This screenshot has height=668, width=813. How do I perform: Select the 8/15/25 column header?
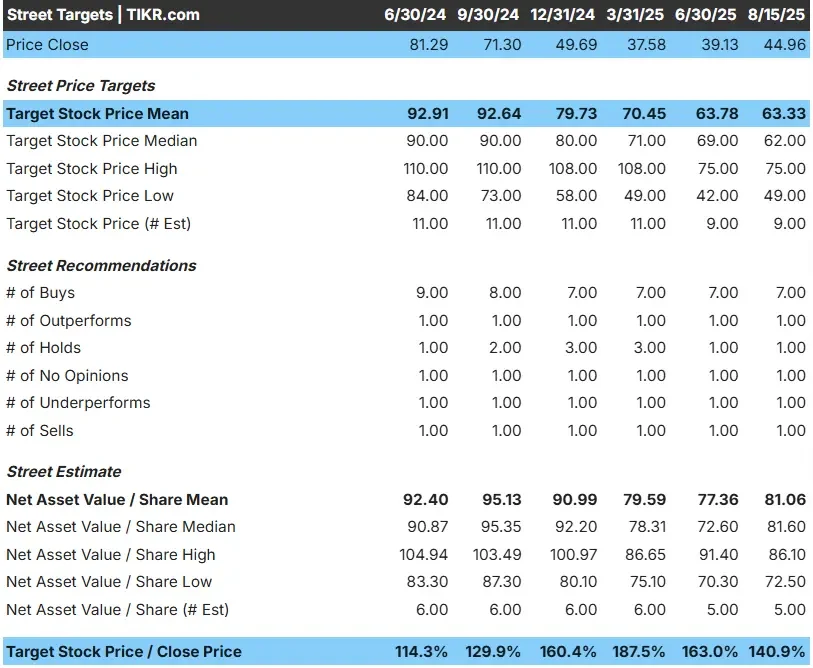click(776, 15)
